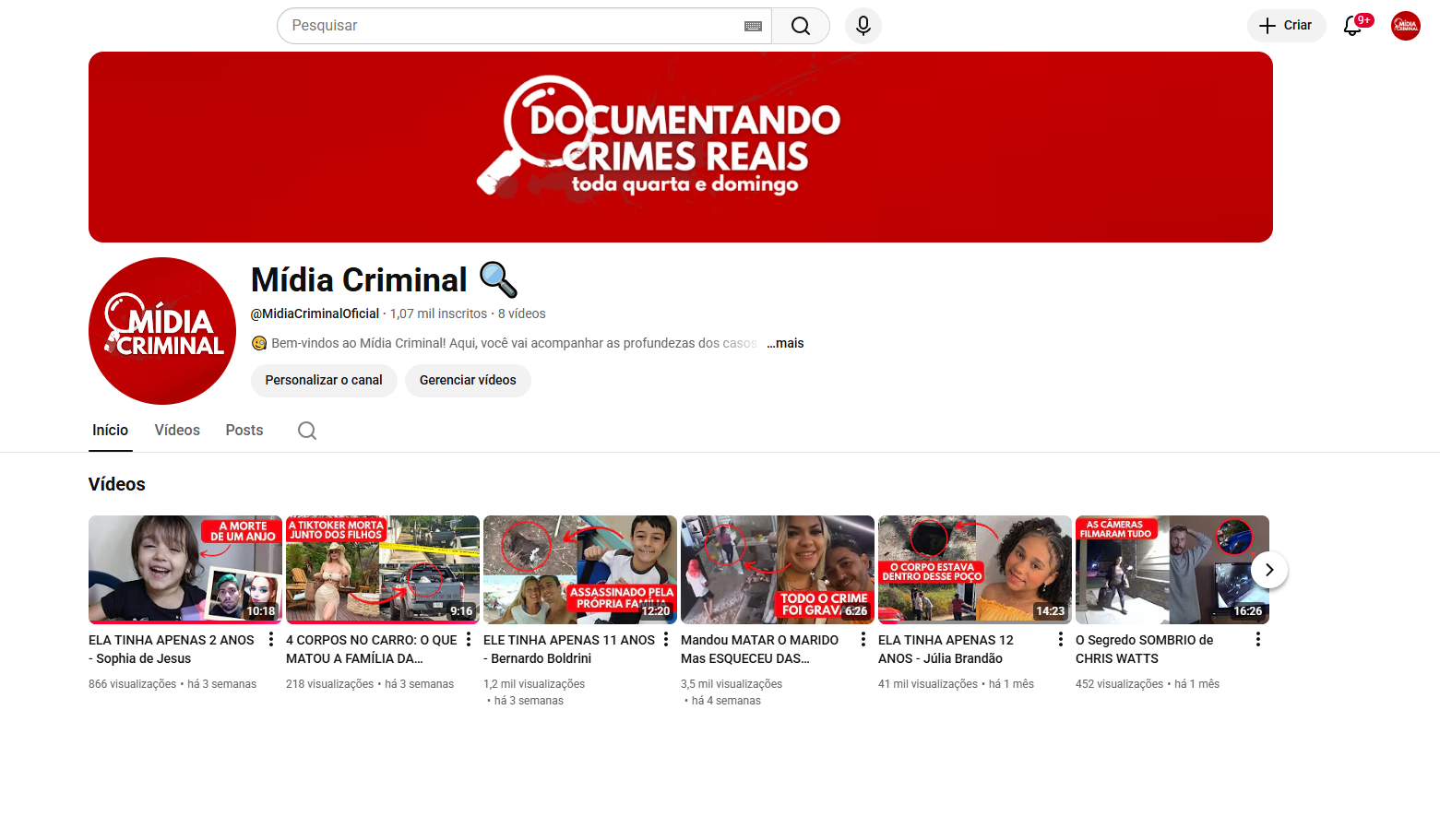Play the A MORTE DE UM ANJO thumbnail
This screenshot has width=1440, height=840.
coord(185,570)
